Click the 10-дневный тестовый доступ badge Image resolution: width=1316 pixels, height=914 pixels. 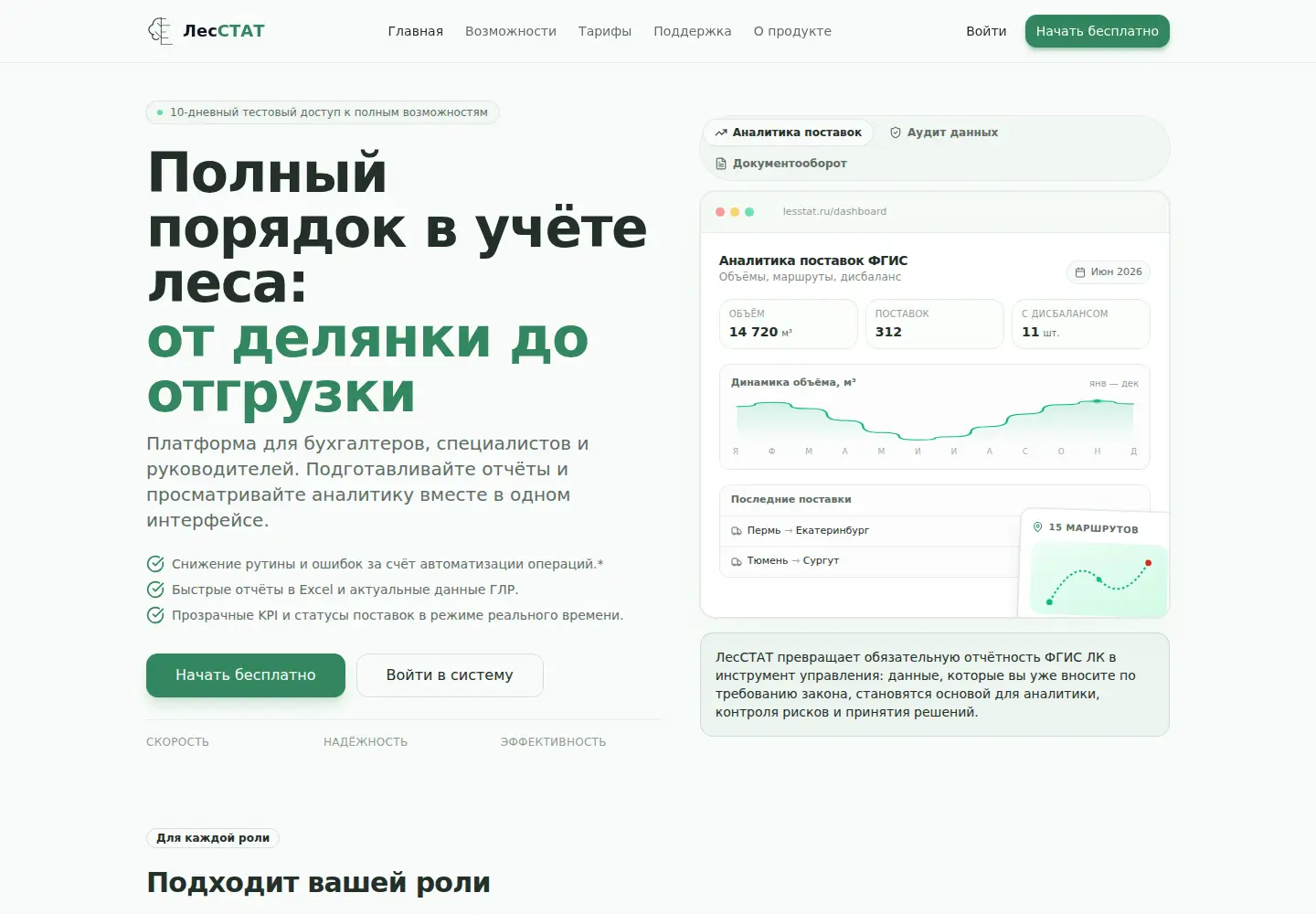point(323,112)
